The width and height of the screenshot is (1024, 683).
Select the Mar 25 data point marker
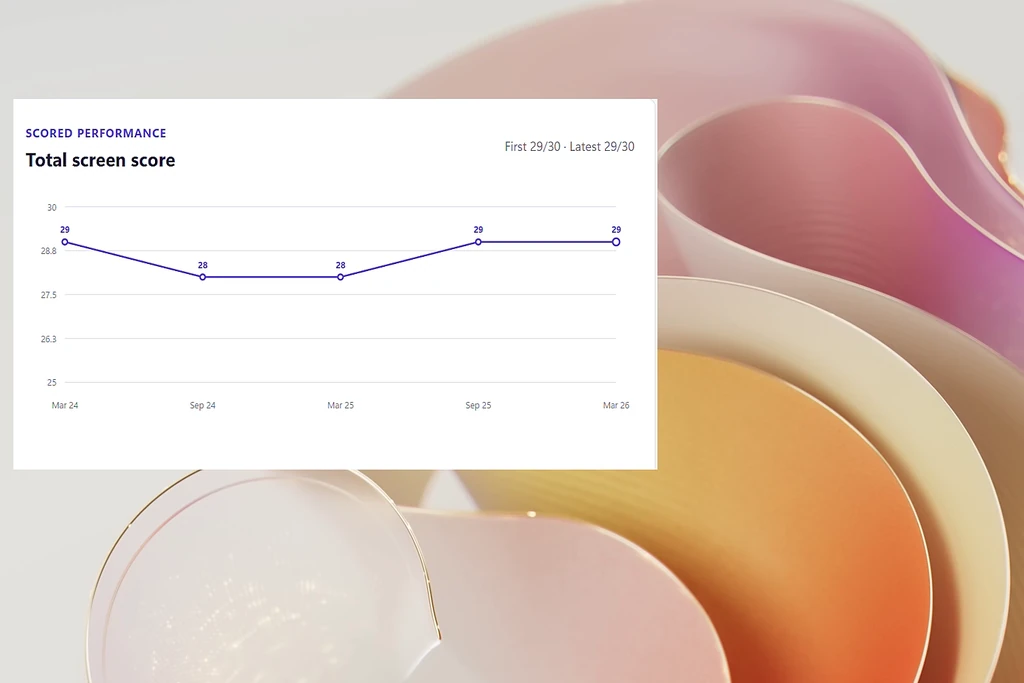(x=340, y=277)
